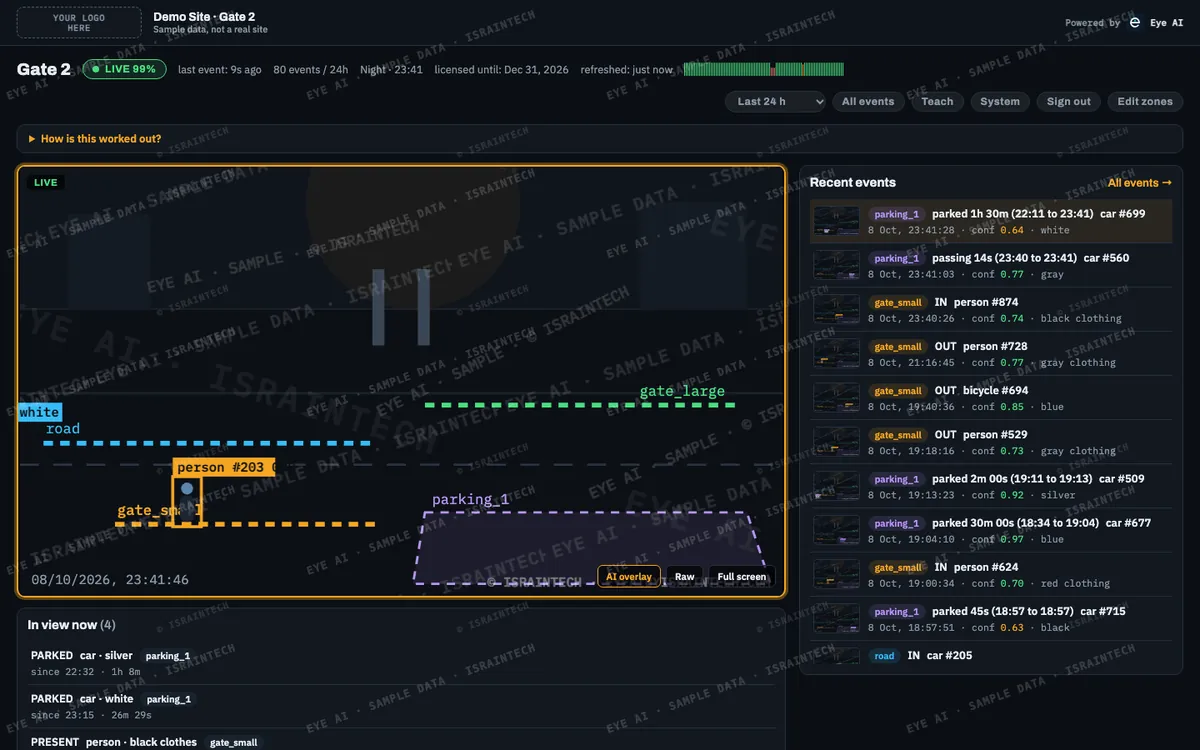Switch the camera view to AI overlay
The width and height of the screenshot is (1200, 750).
tap(629, 577)
